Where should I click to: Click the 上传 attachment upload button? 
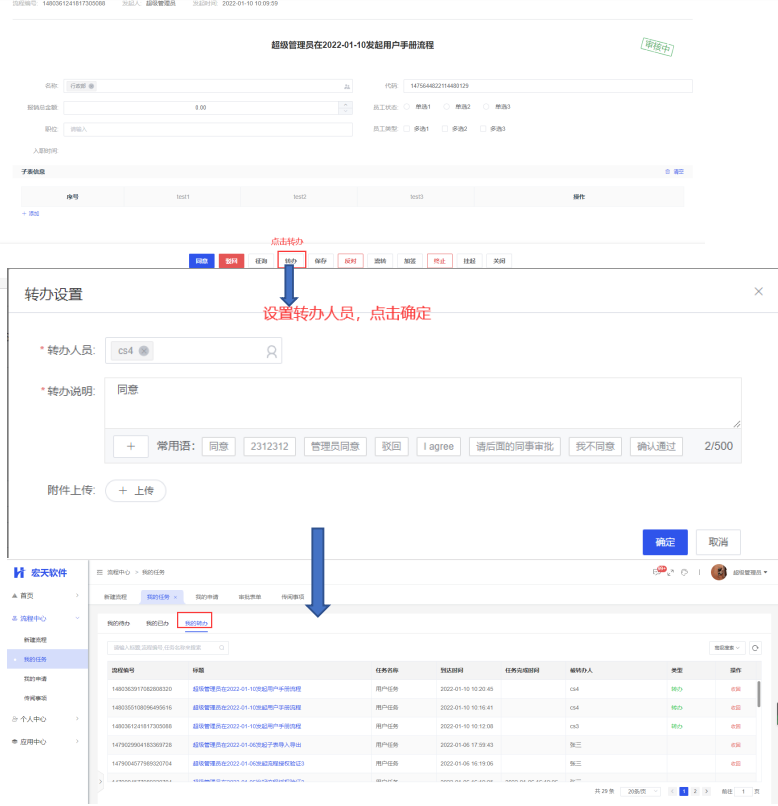[136, 490]
